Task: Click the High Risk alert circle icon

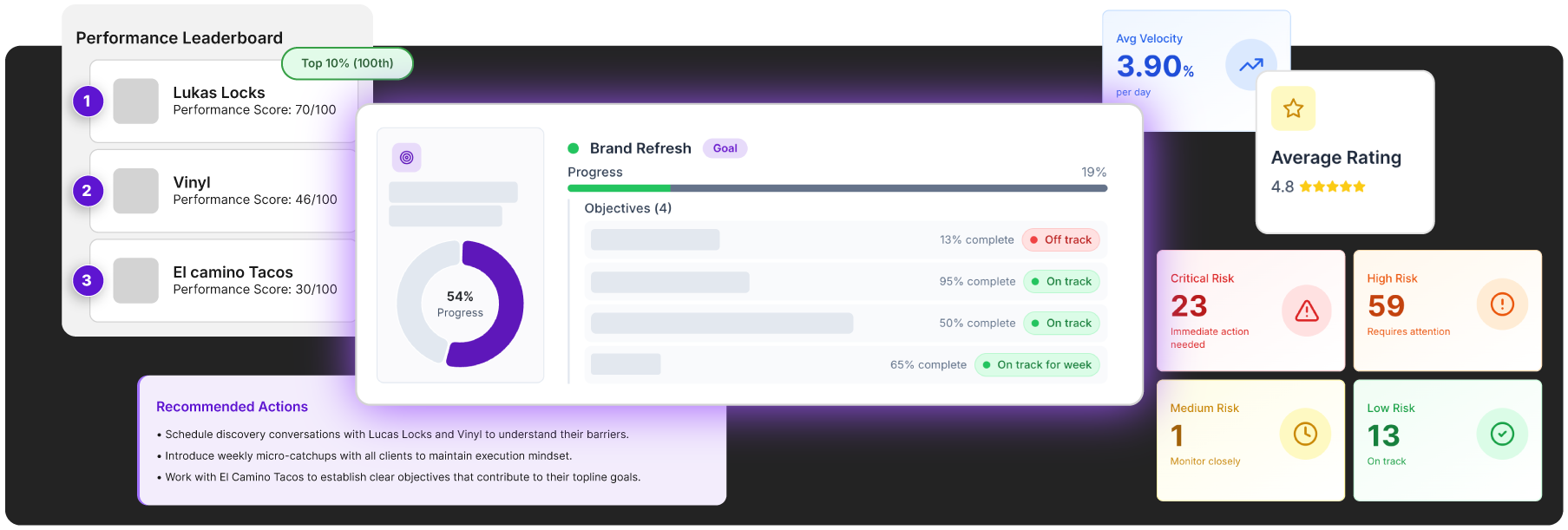Action: coord(1502,304)
